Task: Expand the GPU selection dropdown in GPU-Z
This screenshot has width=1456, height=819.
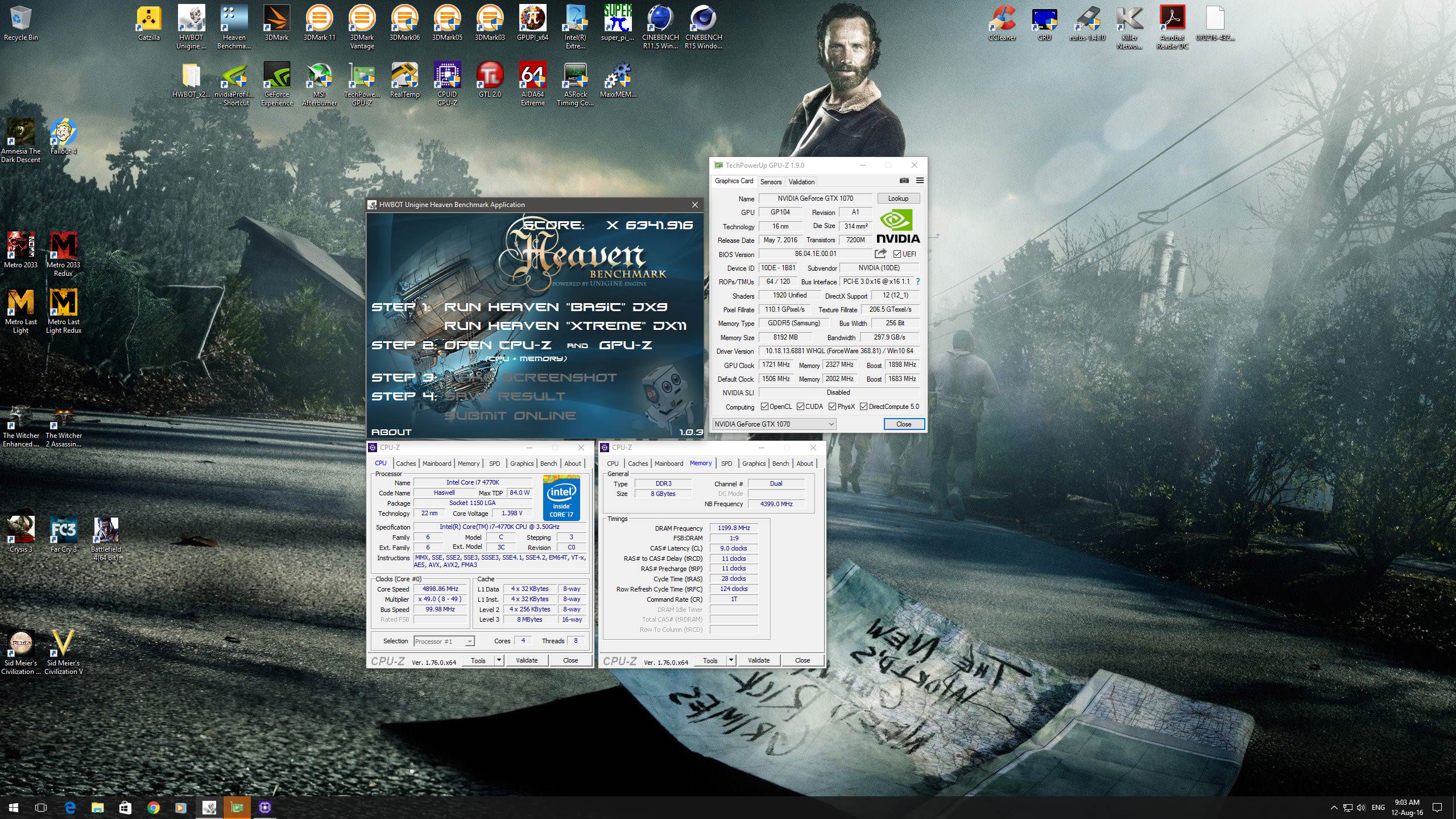Action: click(774, 424)
